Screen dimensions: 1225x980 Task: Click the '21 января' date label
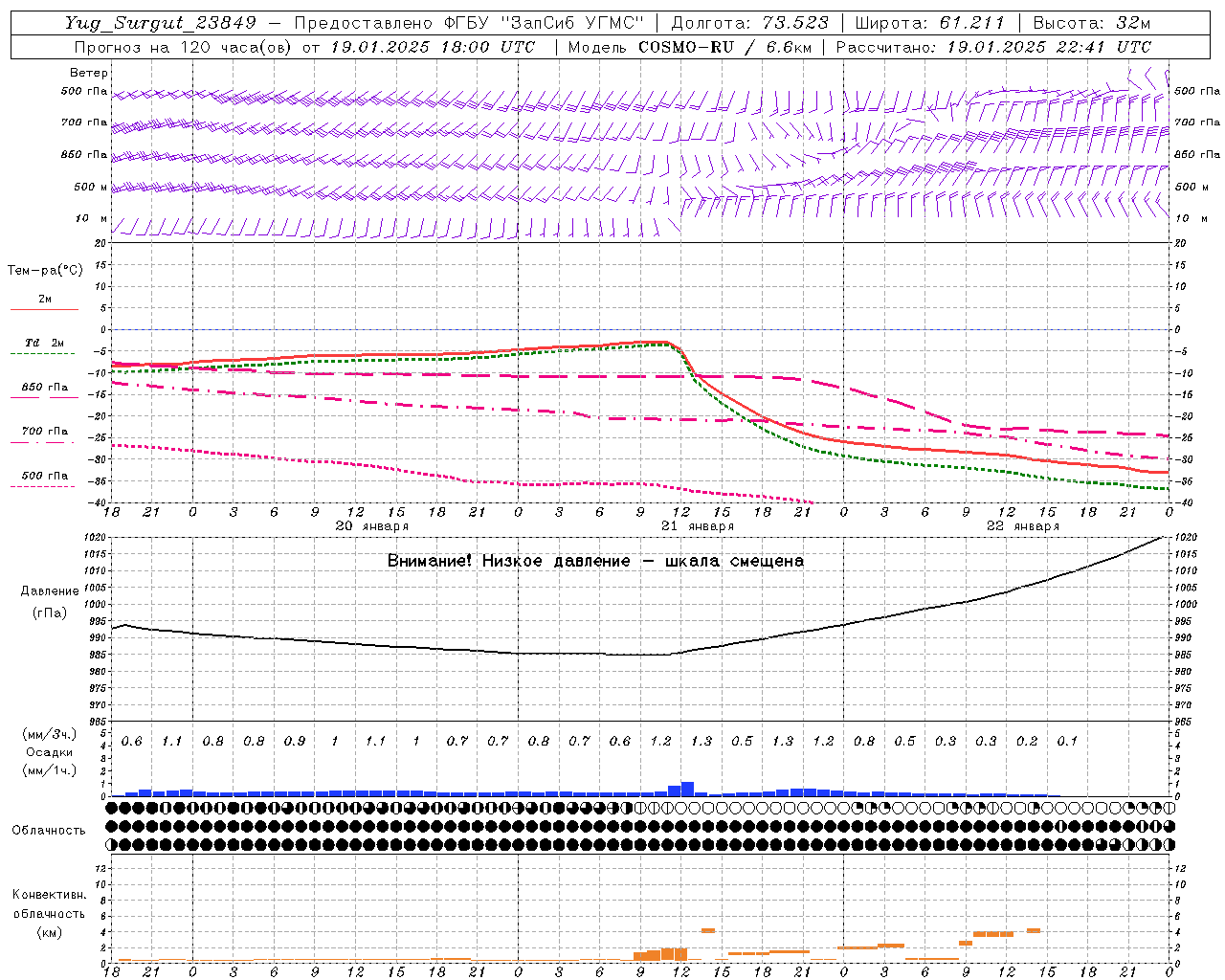698,526
